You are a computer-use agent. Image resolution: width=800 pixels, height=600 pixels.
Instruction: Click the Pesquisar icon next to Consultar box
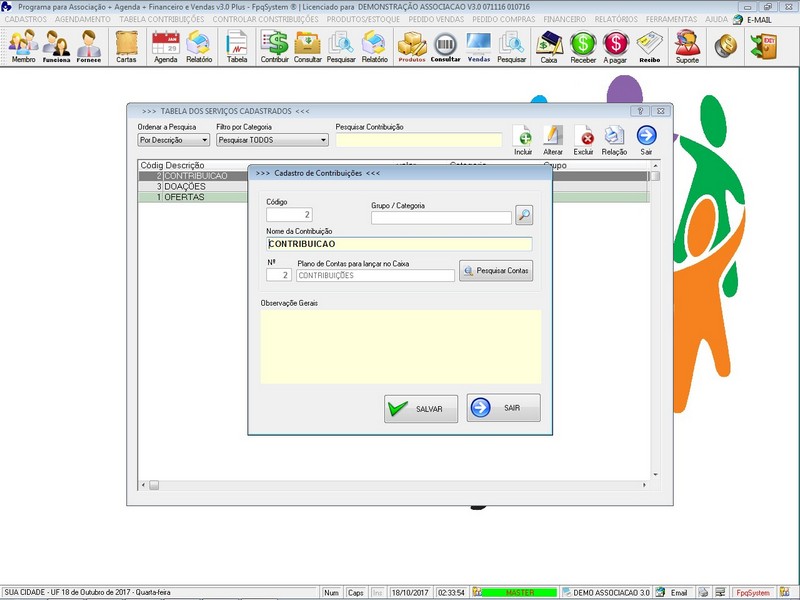coord(341,46)
